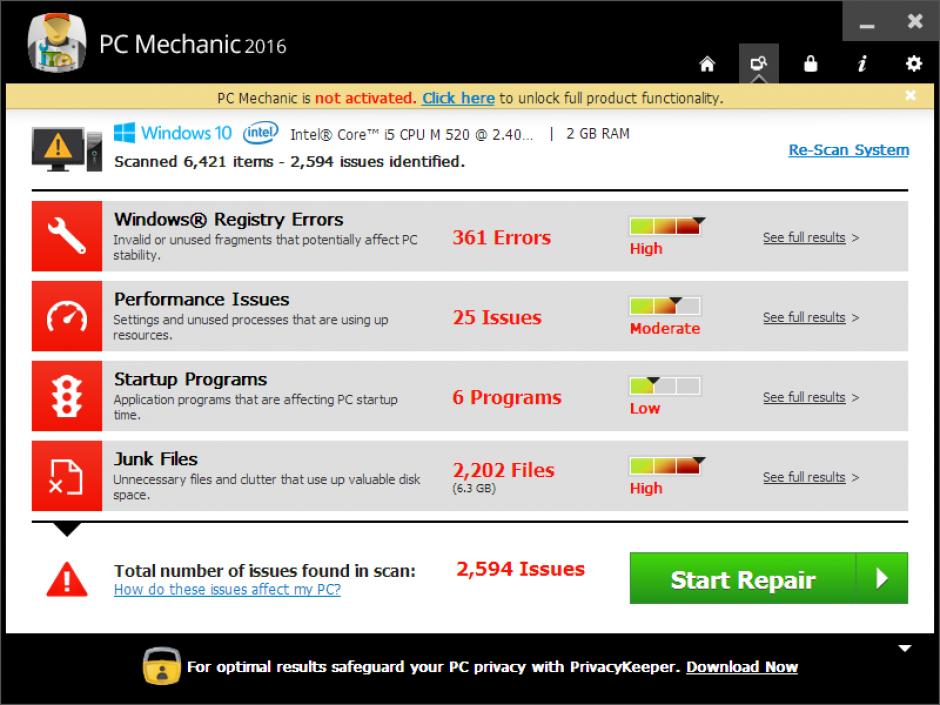
Task: Click the PC Mechanic logo icon
Action: [57, 43]
